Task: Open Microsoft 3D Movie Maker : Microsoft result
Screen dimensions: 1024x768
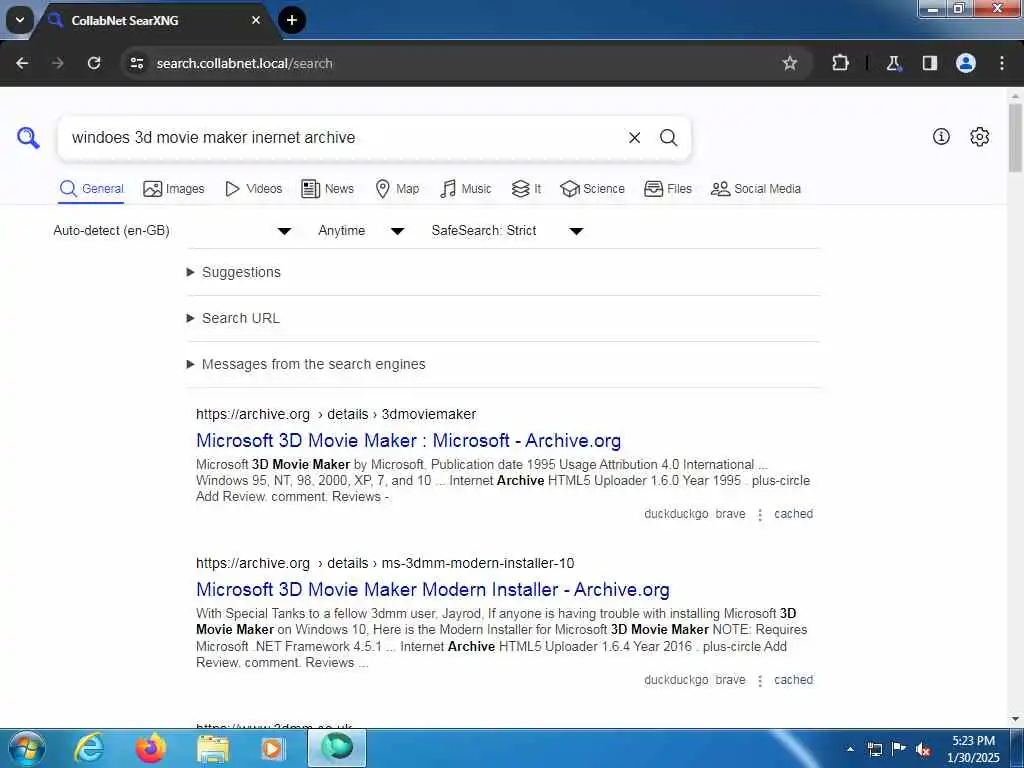Action: tap(408, 440)
